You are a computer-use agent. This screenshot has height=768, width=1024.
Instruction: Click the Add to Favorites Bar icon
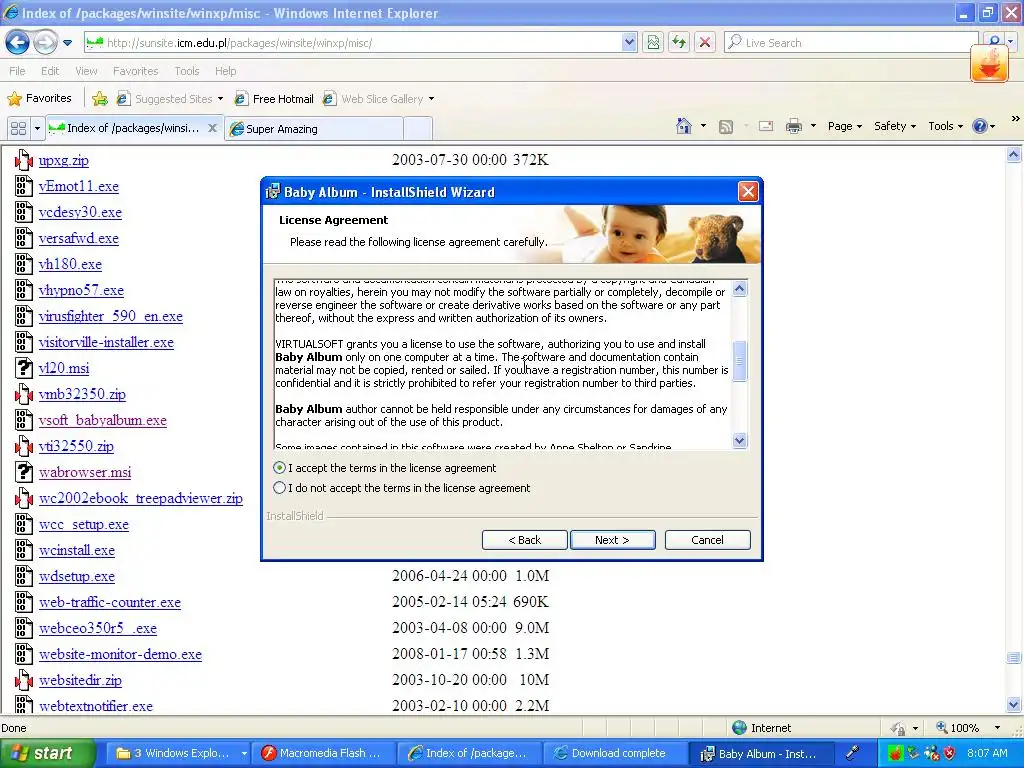[x=100, y=99]
